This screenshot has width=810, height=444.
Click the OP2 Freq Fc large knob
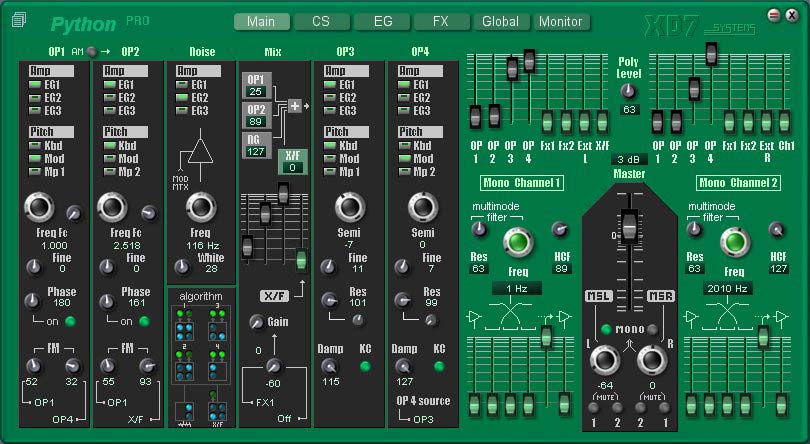[x=112, y=207]
